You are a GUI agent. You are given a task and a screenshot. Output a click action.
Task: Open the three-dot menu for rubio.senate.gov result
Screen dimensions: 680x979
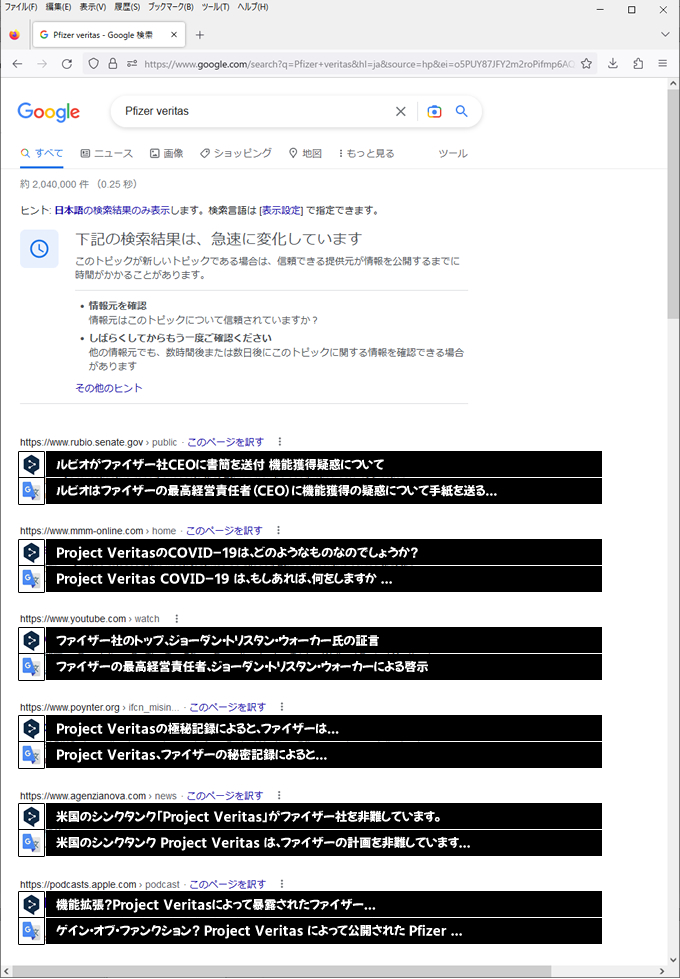(x=280, y=442)
